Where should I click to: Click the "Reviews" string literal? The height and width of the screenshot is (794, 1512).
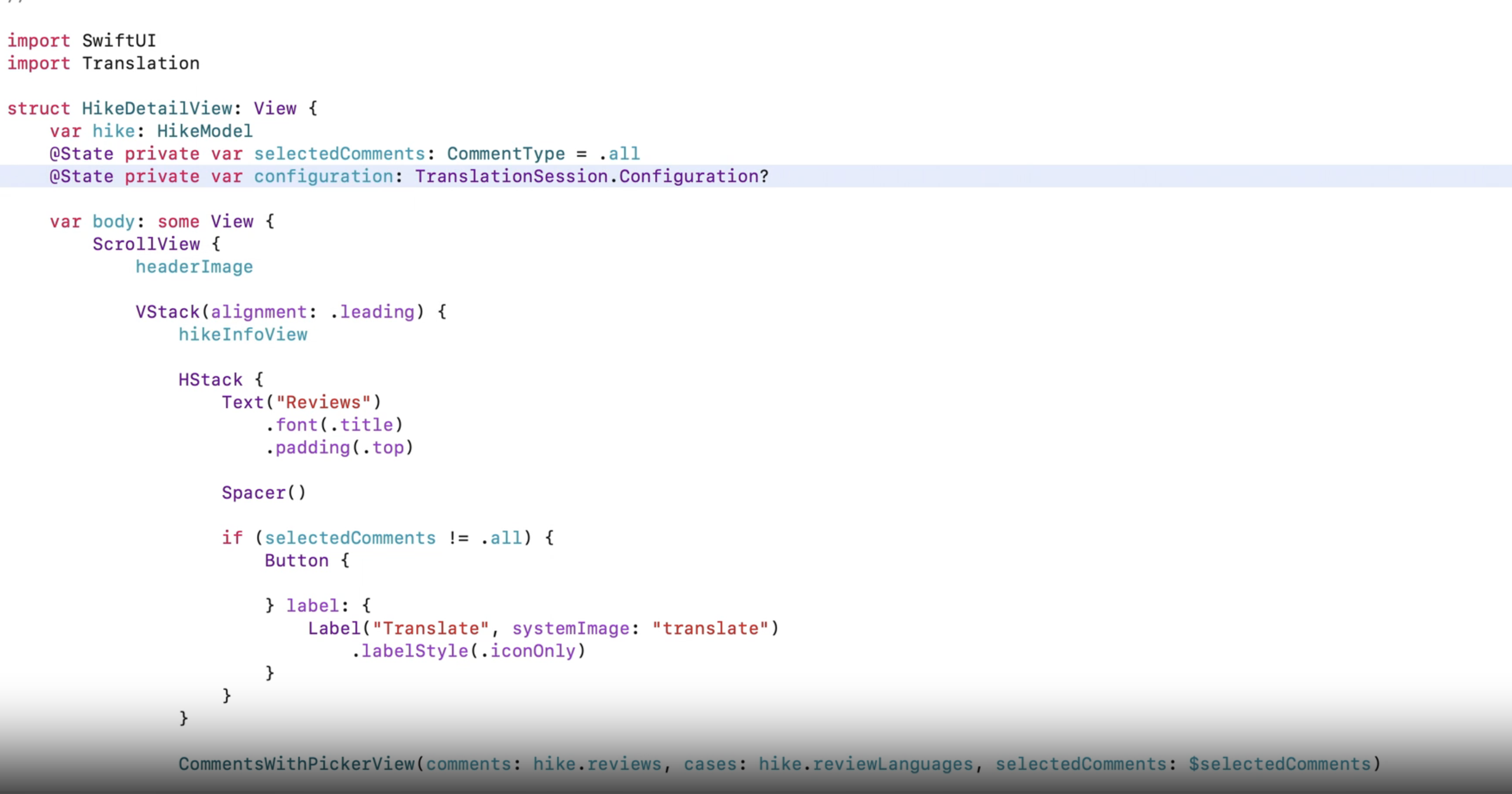[324, 403]
